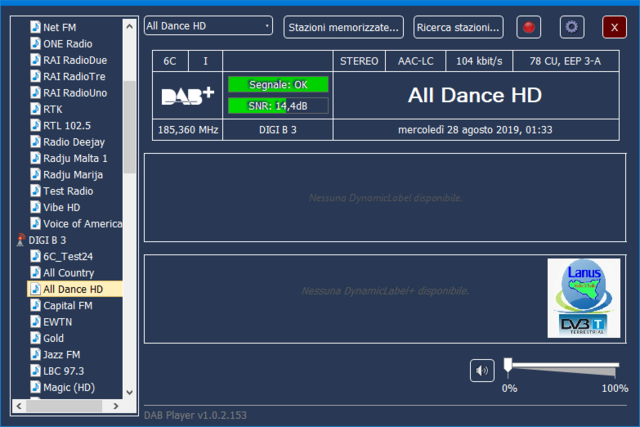The height and width of the screenshot is (427, 640).
Task: Click the music note icon beside RTK
Action: (36, 109)
